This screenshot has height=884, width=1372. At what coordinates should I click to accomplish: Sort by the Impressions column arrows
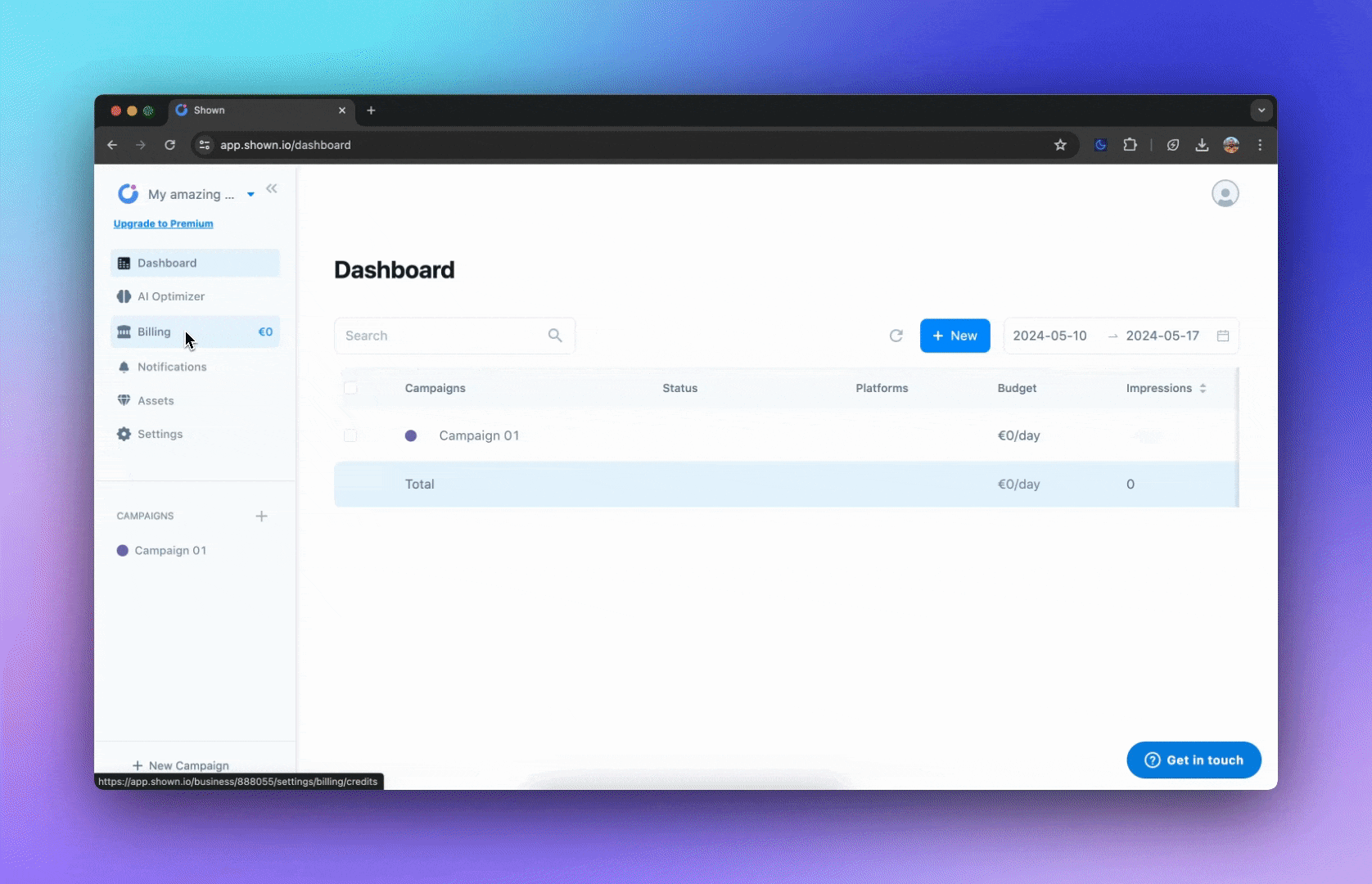(x=1203, y=388)
